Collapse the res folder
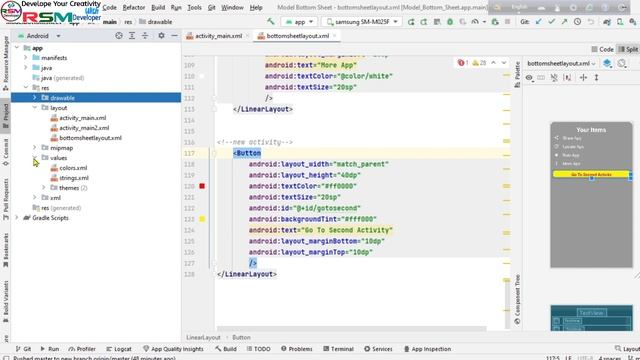640x360 pixels. click(26, 87)
